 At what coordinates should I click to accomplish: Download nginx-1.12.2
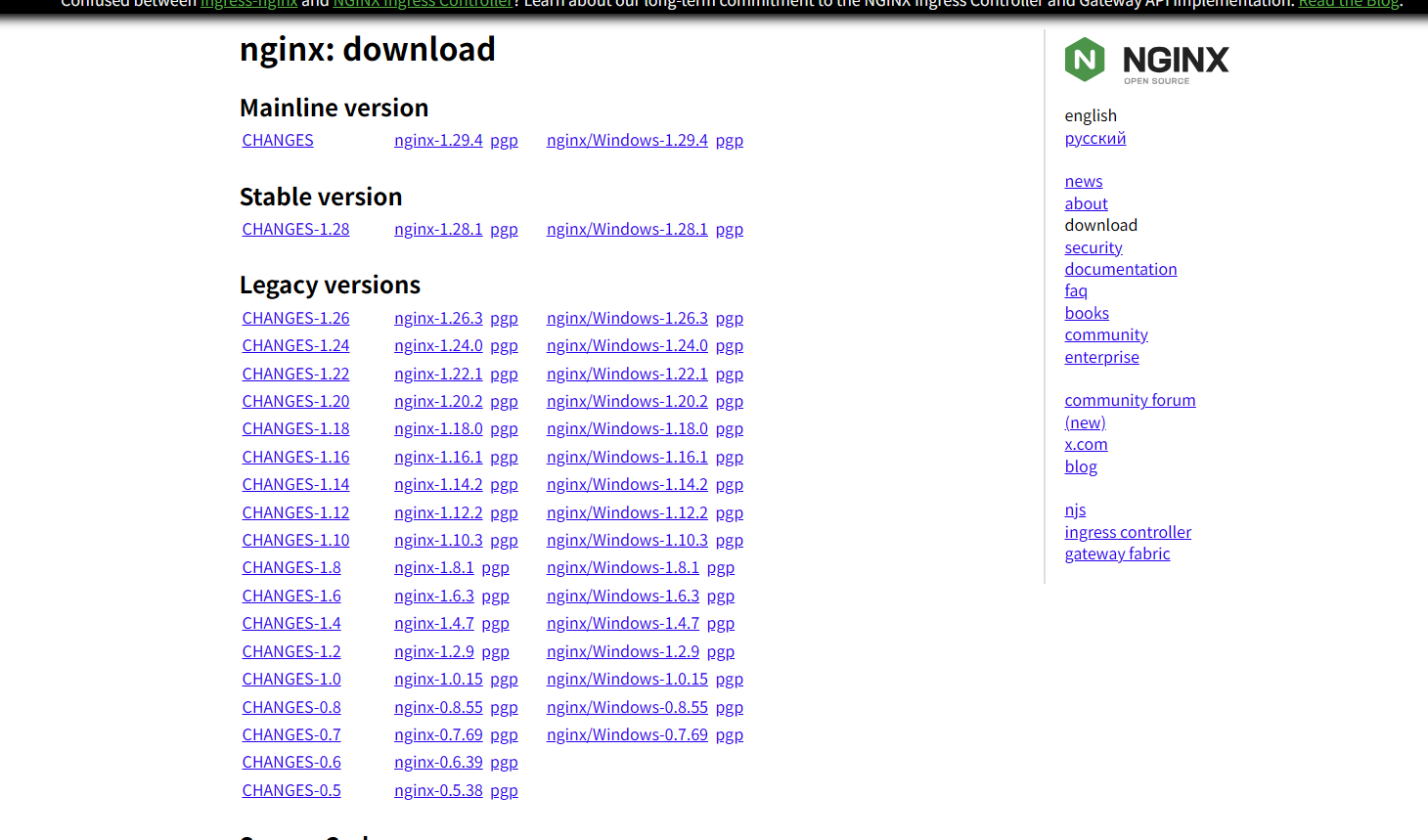[x=438, y=513]
